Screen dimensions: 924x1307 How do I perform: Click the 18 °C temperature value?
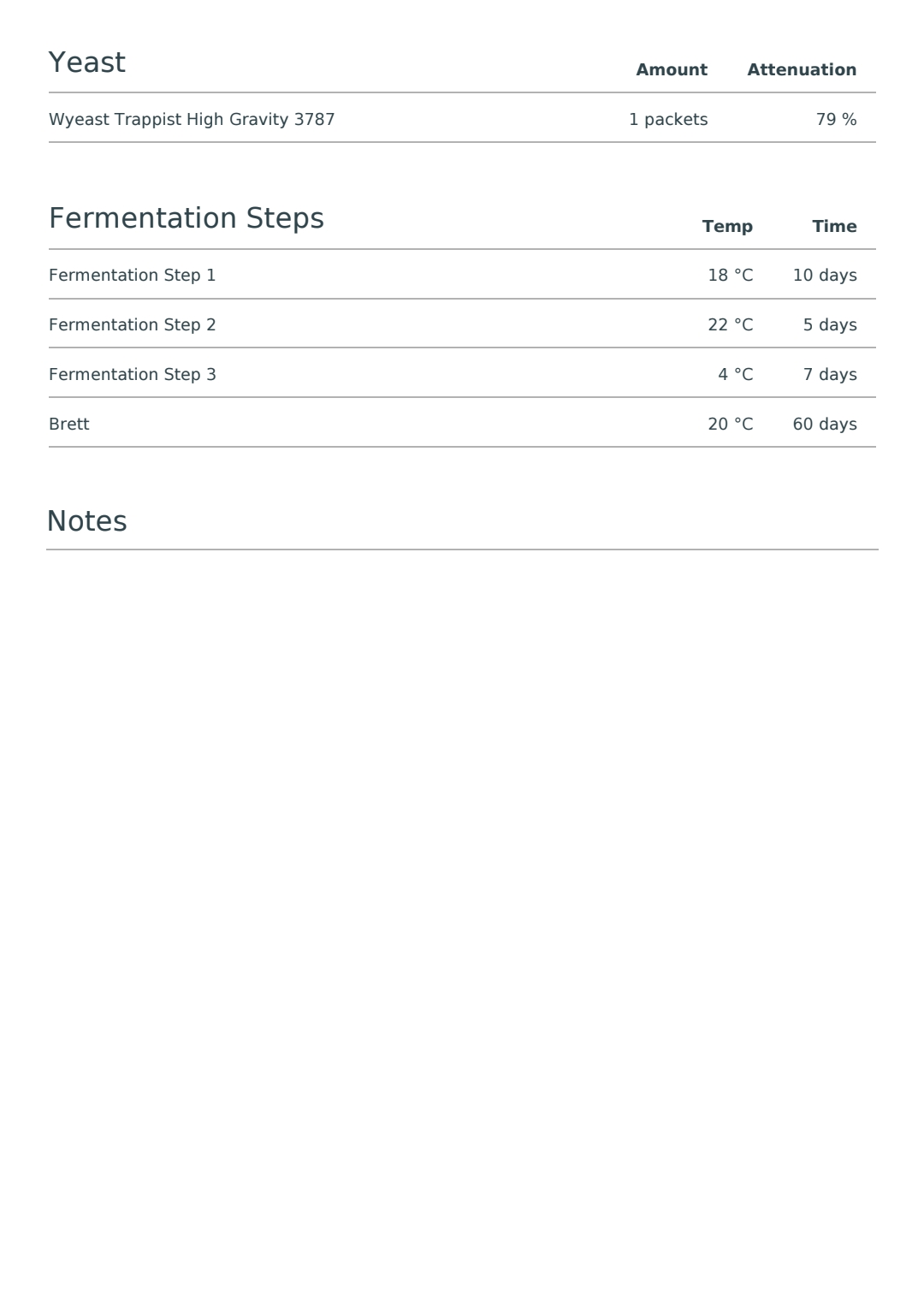click(731, 276)
